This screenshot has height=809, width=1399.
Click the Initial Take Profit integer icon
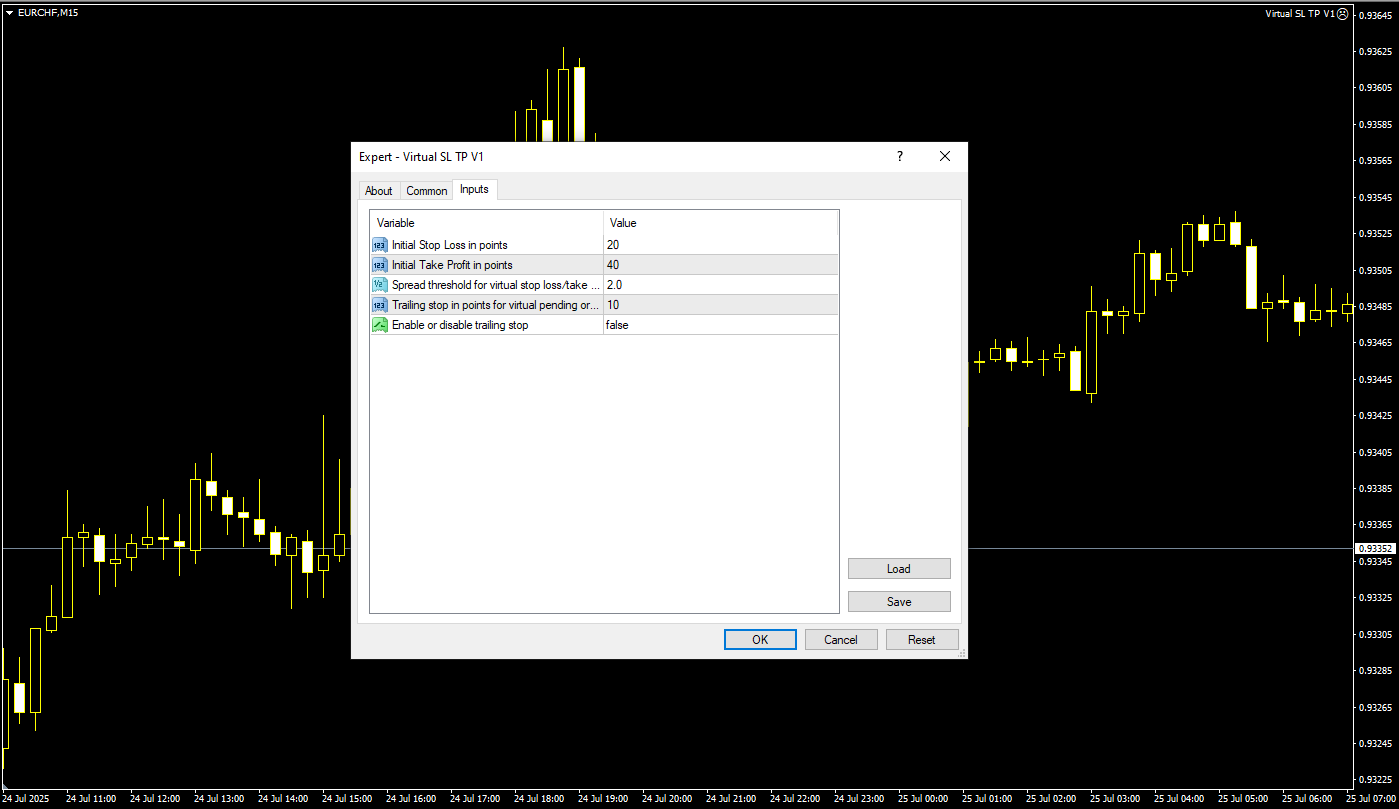[379, 265]
